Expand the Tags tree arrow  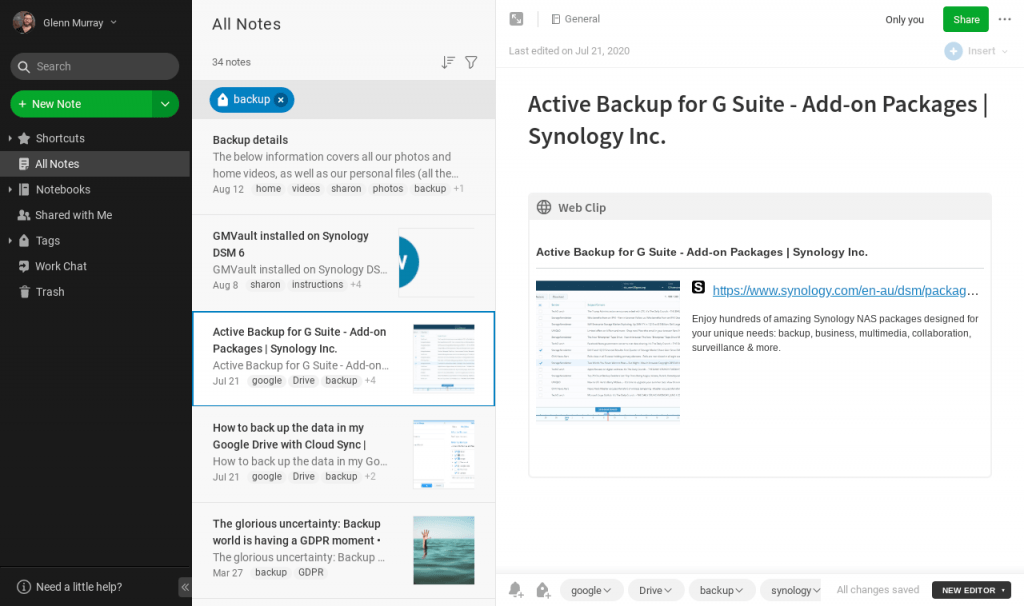(x=10, y=241)
